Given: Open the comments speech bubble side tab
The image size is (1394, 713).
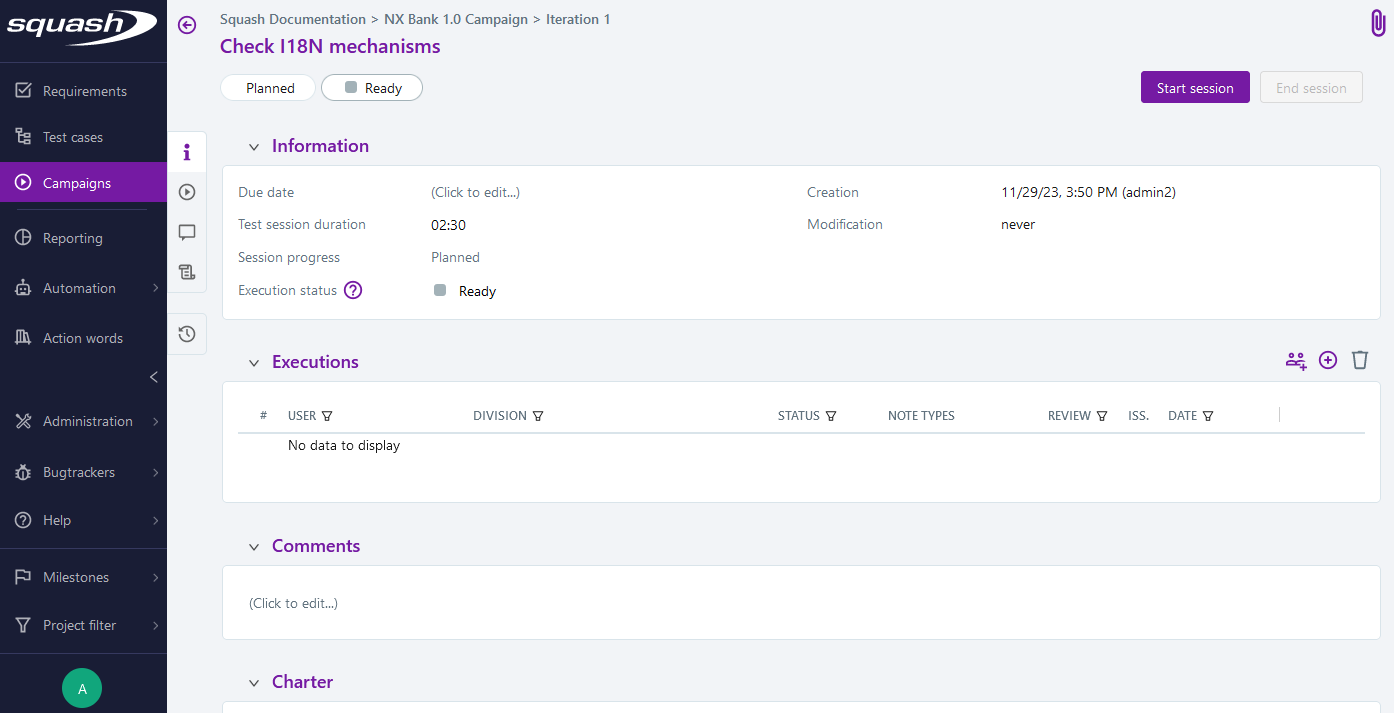Looking at the screenshot, I should pyautogui.click(x=187, y=232).
